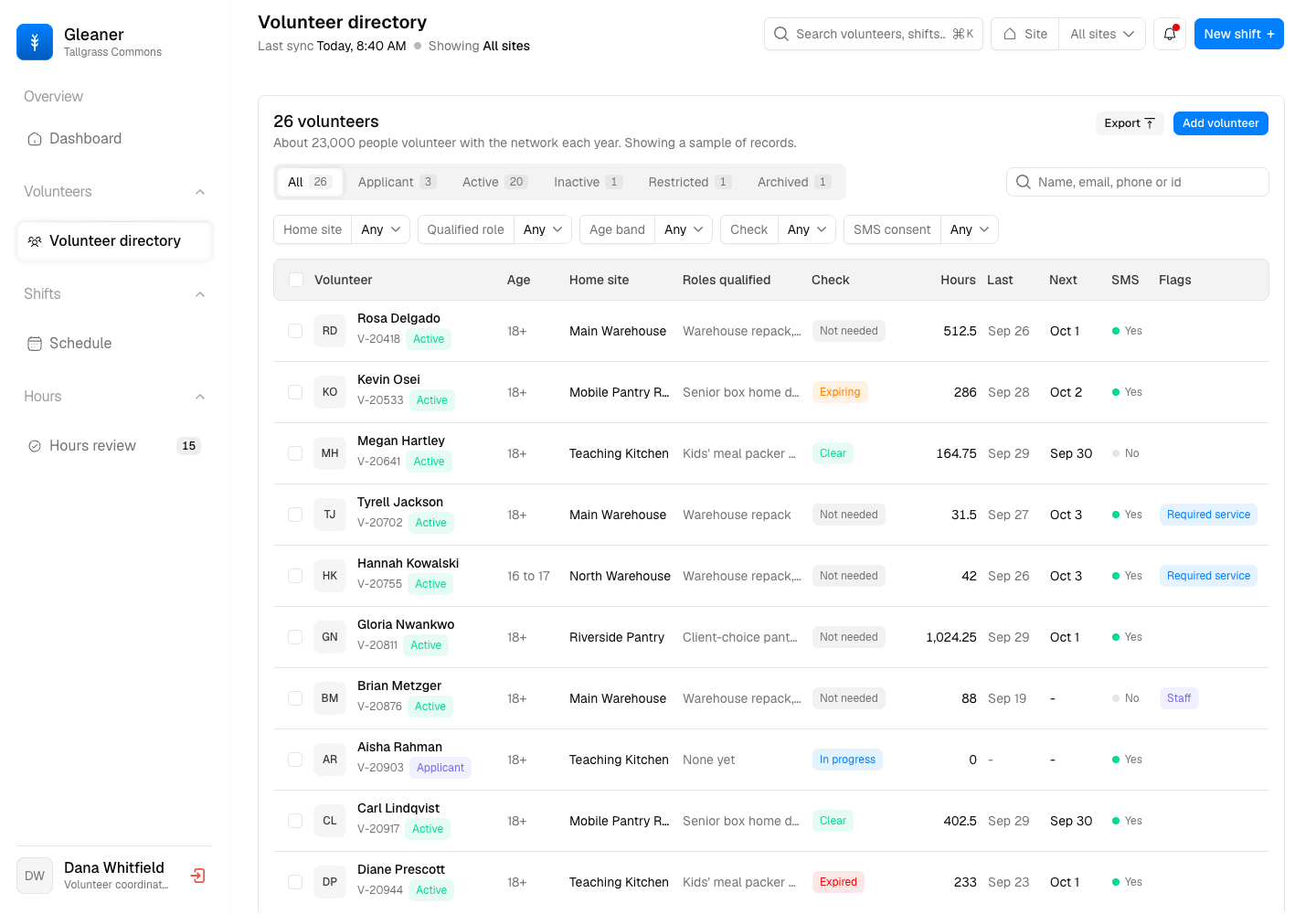The height and width of the screenshot is (914, 1316).
Task: Click the Hours review checkmark icon
Action: pos(35,446)
